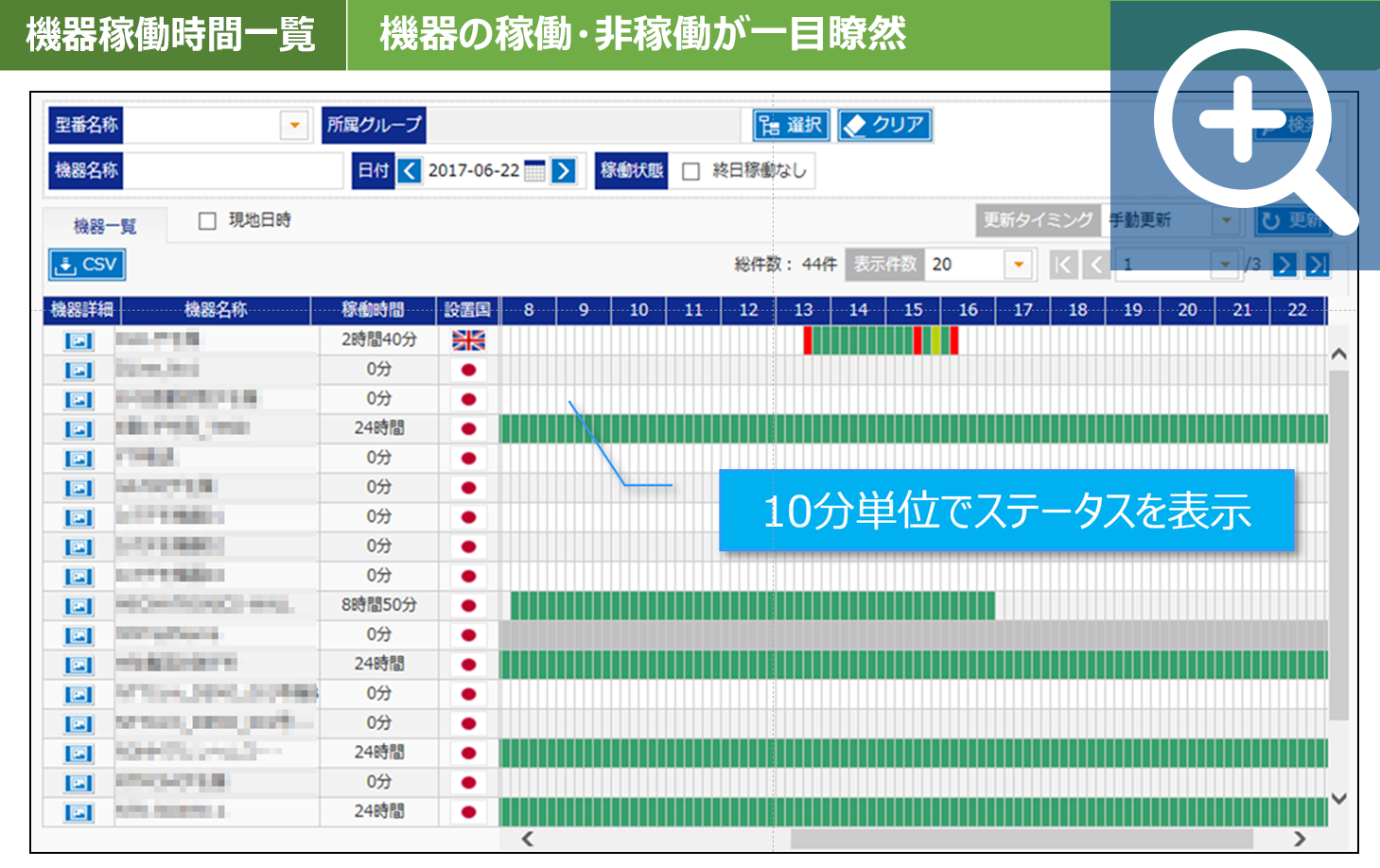Viewport: 1380px width, 868px height.
Task: Go to previous date with left arrow
Action: [x=410, y=171]
